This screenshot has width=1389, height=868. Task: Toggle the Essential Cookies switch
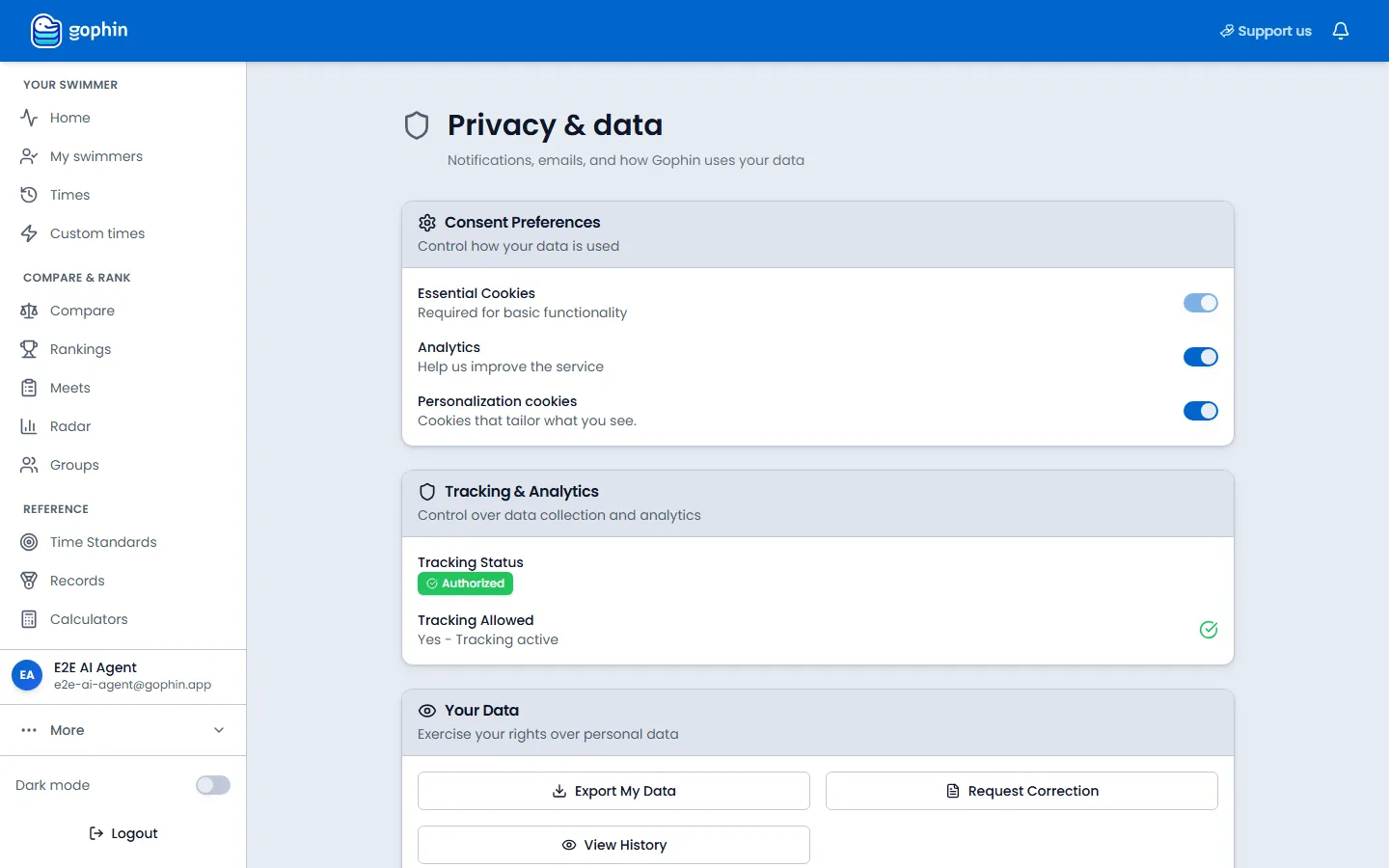click(x=1201, y=303)
